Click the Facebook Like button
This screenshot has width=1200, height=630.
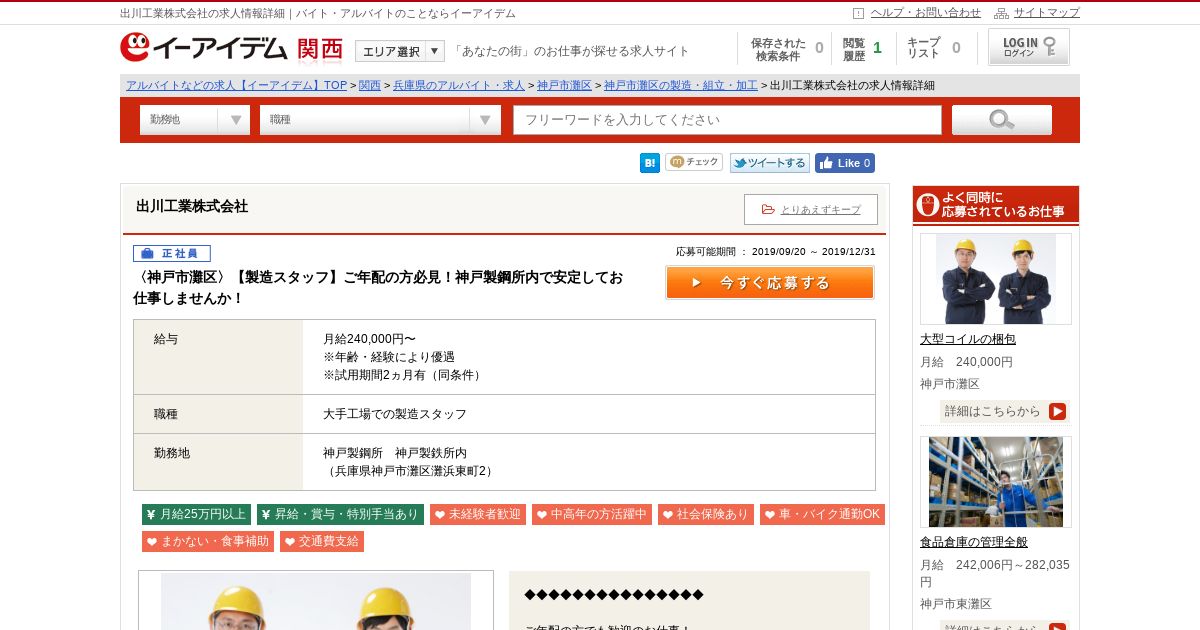pos(845,163)
